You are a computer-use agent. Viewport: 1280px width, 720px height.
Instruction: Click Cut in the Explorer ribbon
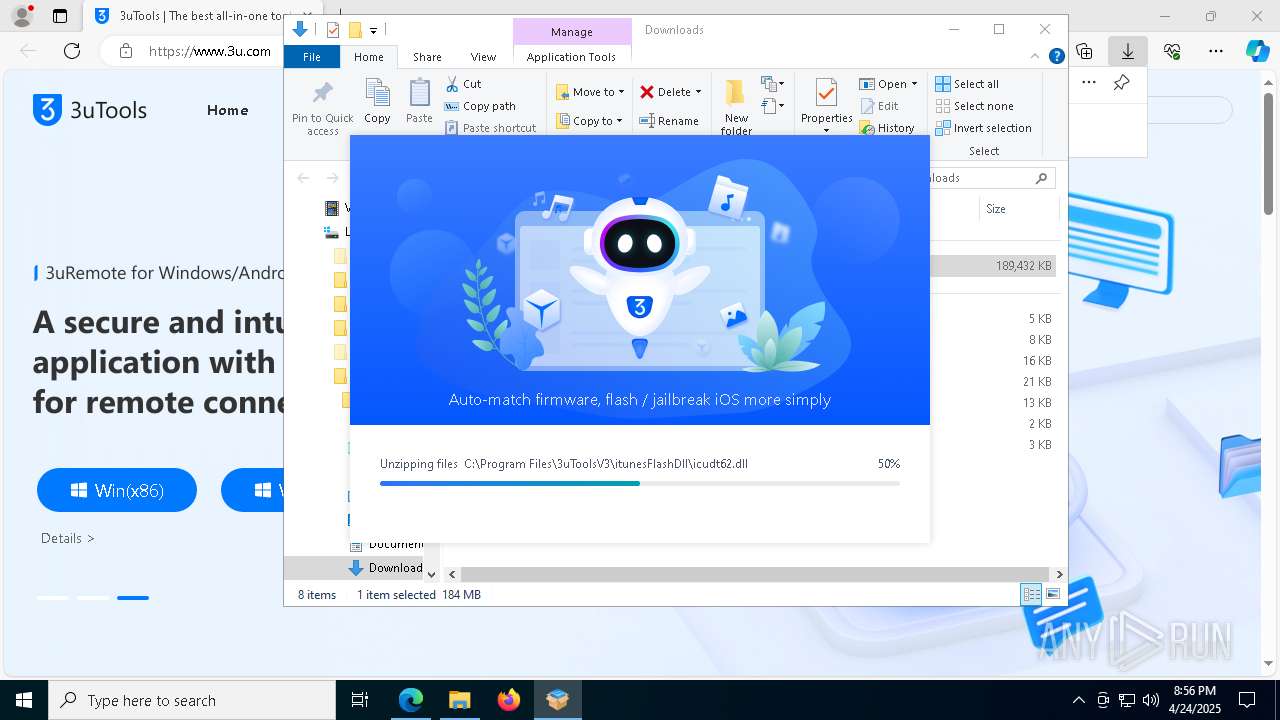pyautogui.click(x=464, y=84)
